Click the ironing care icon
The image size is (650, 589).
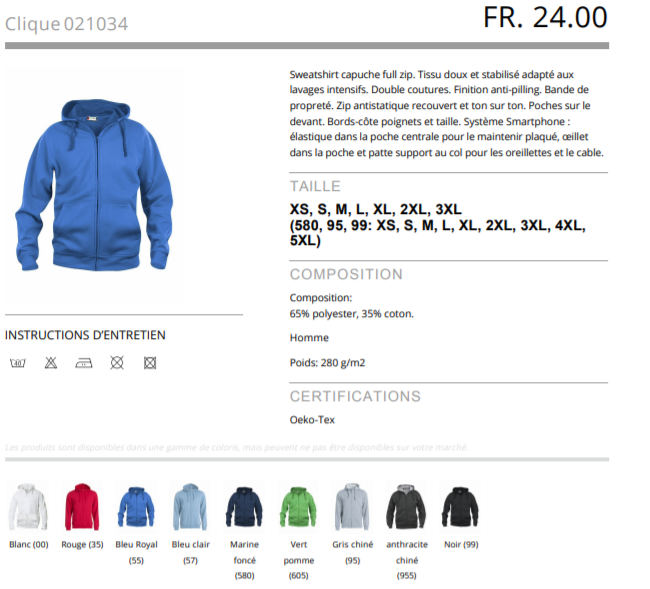point(84,363)
